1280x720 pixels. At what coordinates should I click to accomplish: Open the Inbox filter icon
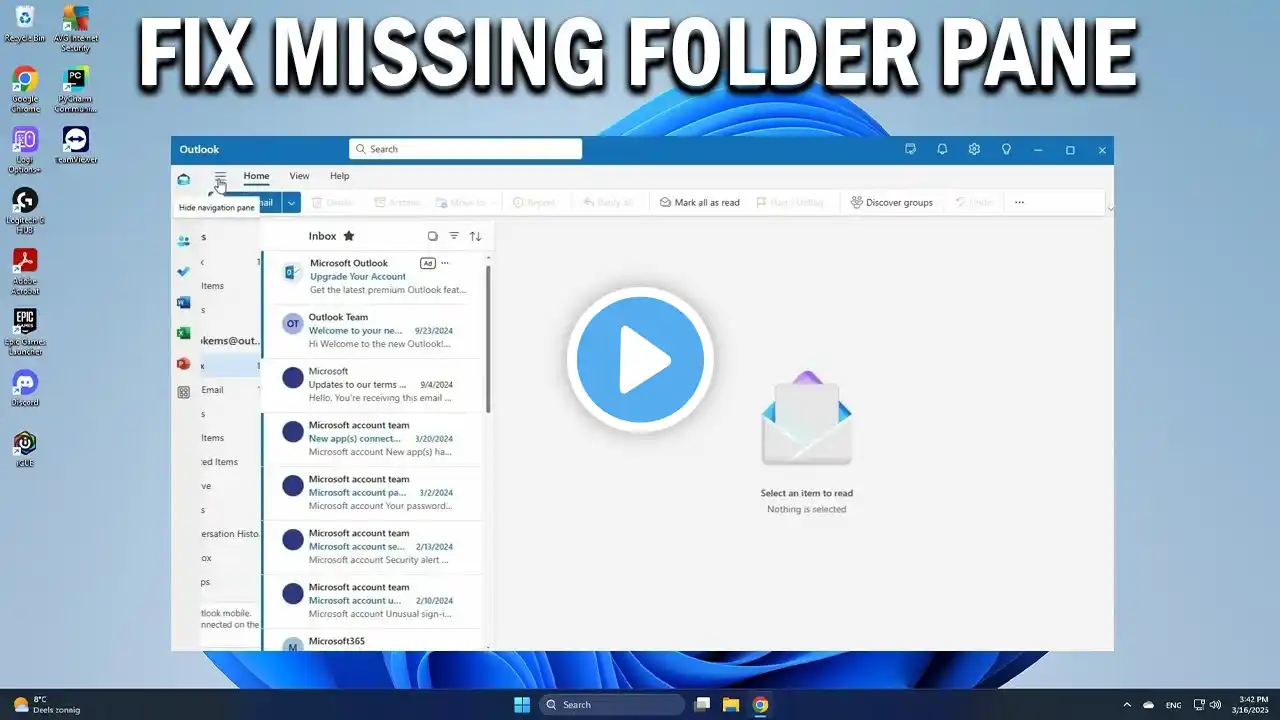pyautogui.click(x=454, y=236)
